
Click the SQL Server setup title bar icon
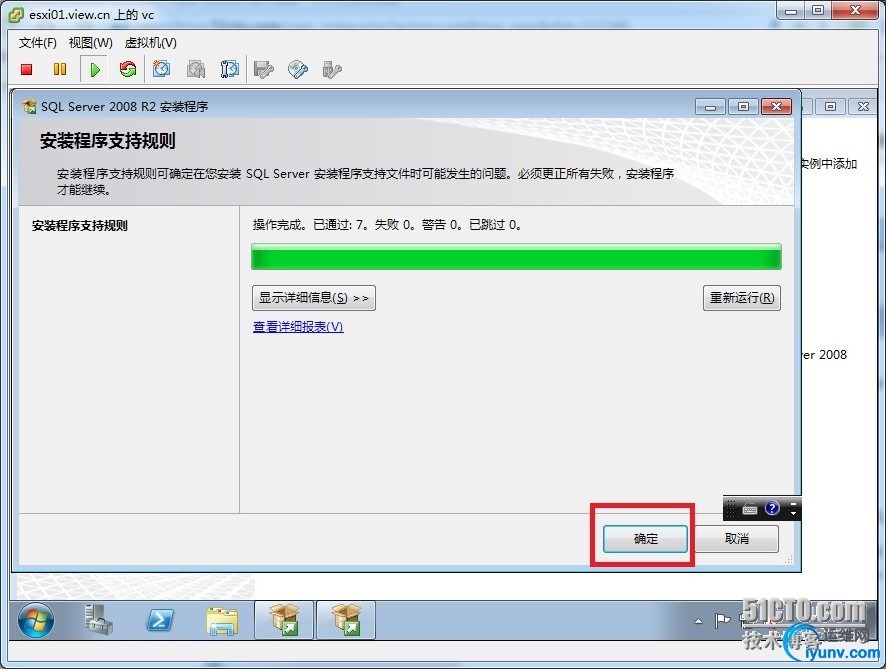[x=29, y=106]
